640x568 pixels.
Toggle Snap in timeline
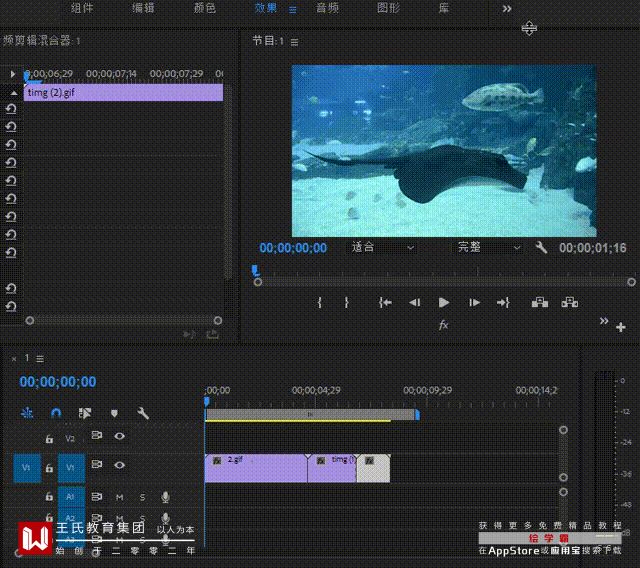(x=56, y=413)
